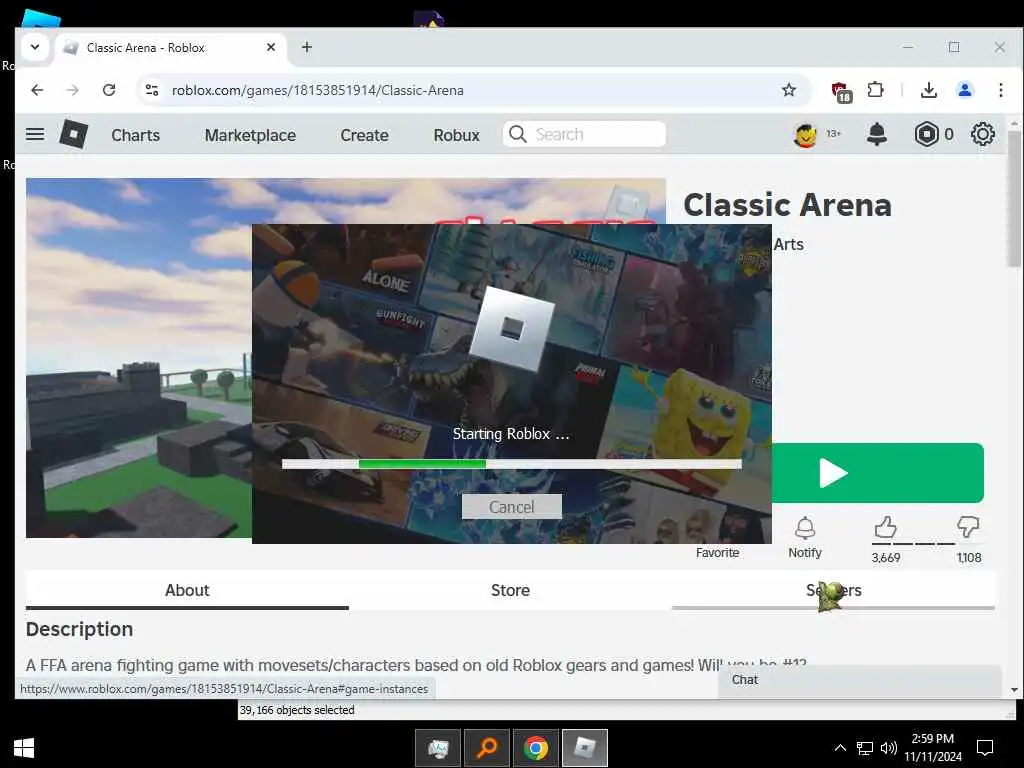Open the tab search dropdown arrow

35,47
